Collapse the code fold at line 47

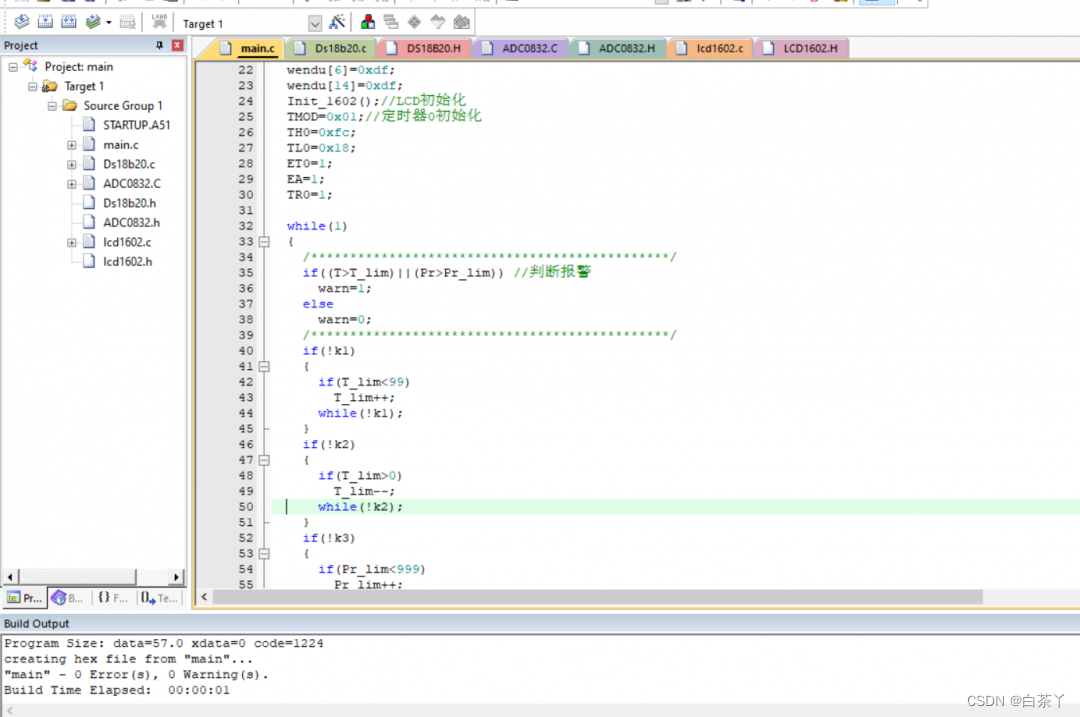(264, 460)
